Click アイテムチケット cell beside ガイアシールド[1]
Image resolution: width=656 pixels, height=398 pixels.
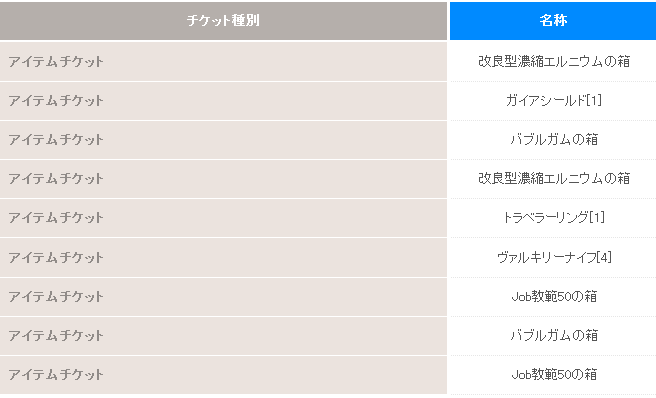click(x=223, y=101)
